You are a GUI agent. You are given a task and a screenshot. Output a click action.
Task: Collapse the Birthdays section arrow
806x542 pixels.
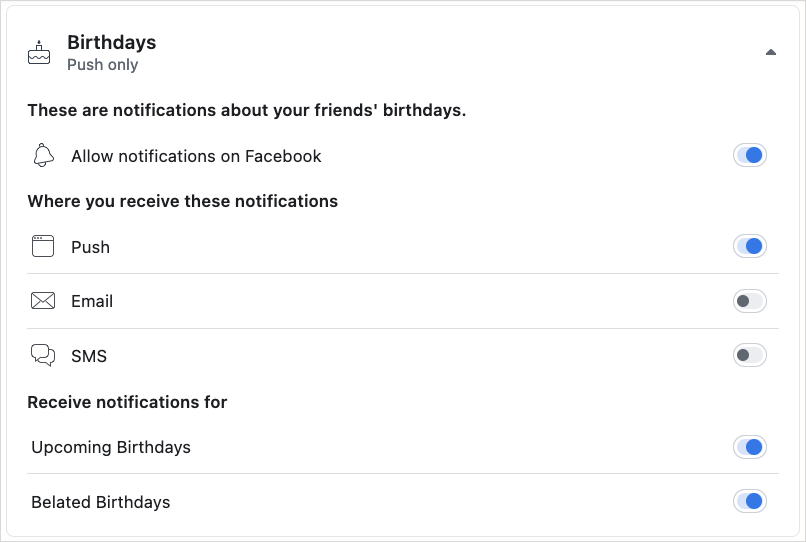tap(770, 52)
